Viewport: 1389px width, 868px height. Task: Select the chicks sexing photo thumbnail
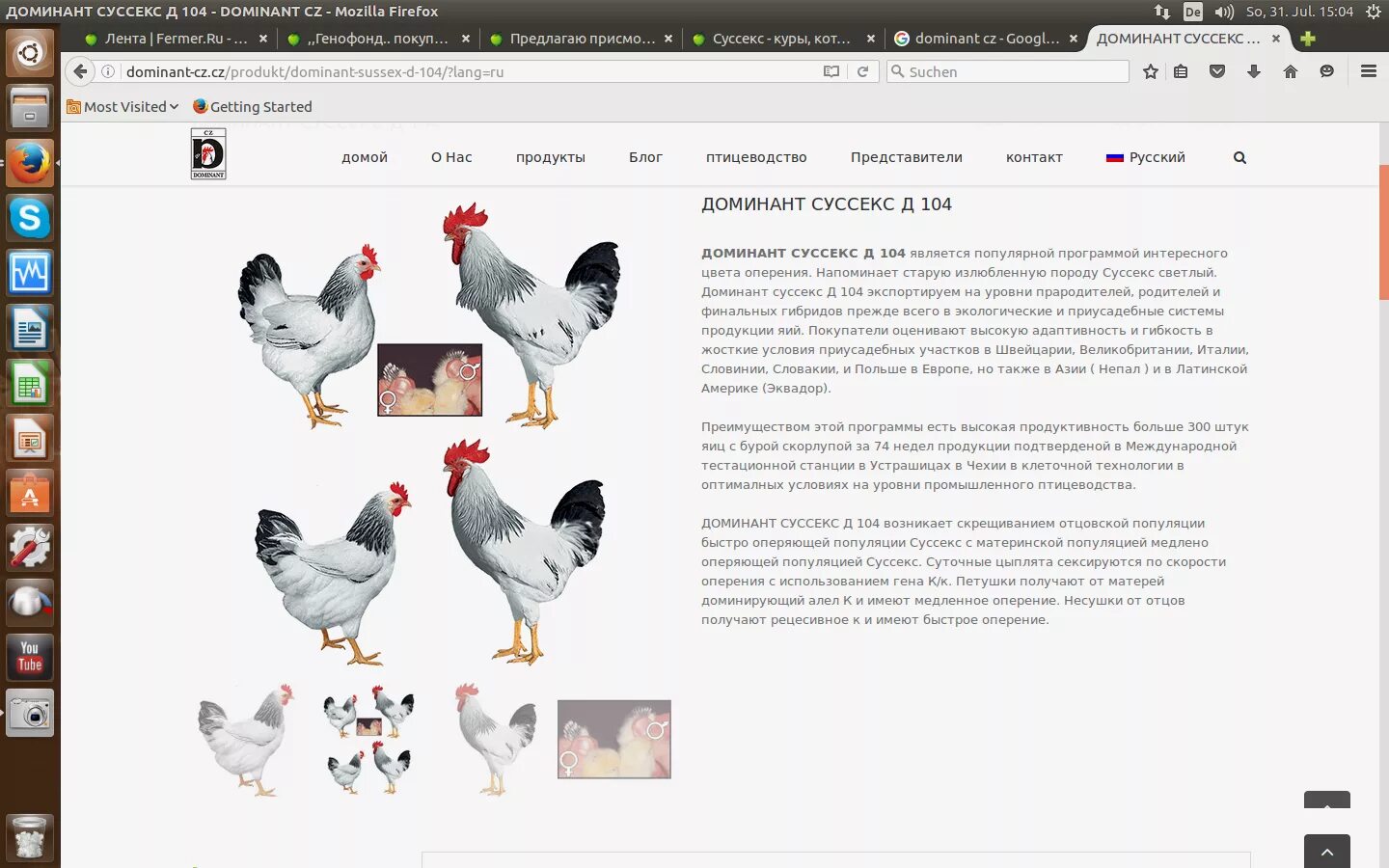(614, 739)
